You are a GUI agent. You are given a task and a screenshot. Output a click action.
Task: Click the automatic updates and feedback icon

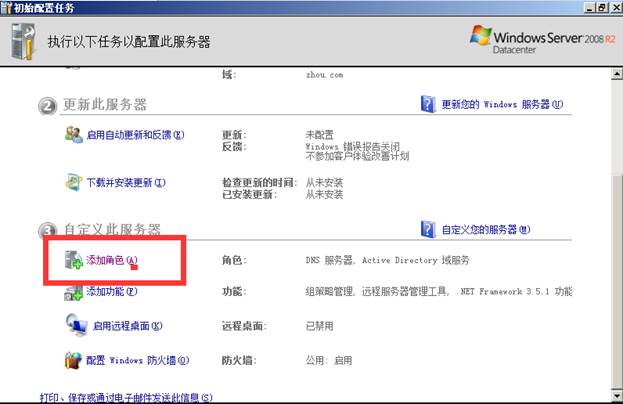(x=74, y=135)
